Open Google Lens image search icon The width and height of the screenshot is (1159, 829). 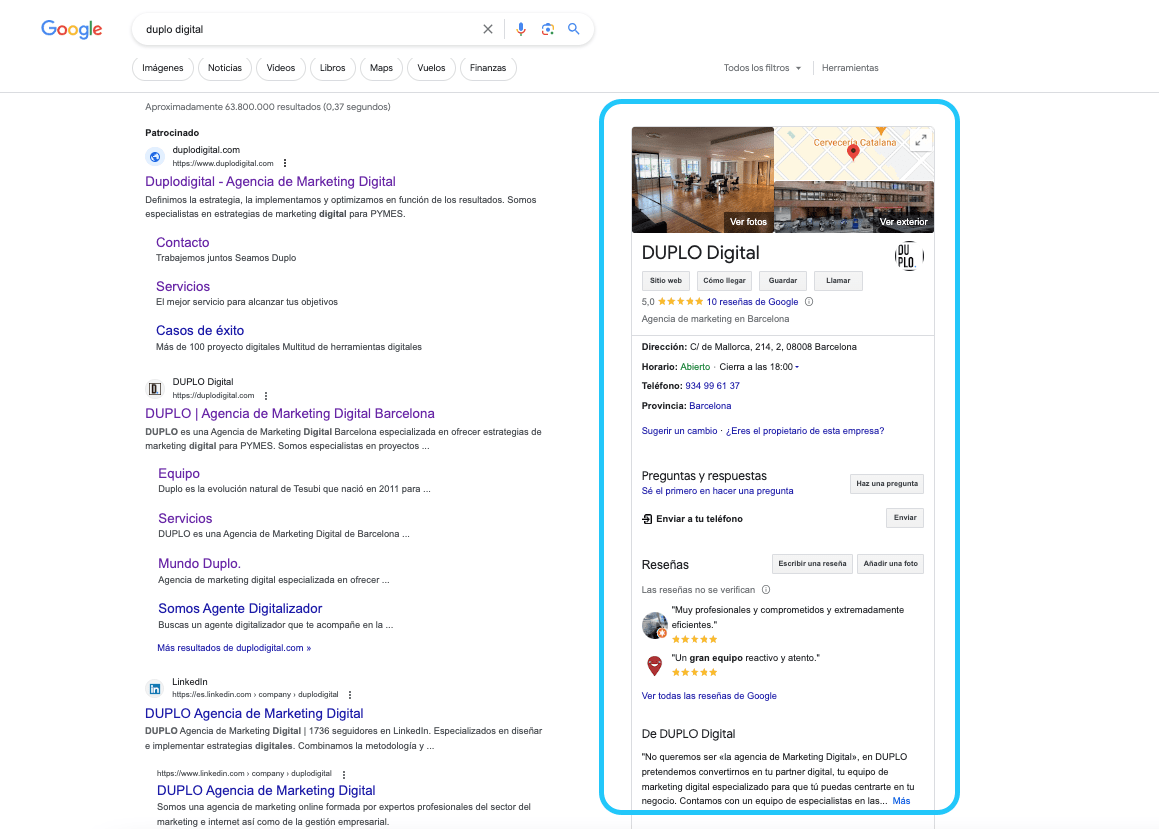point(548,30)
